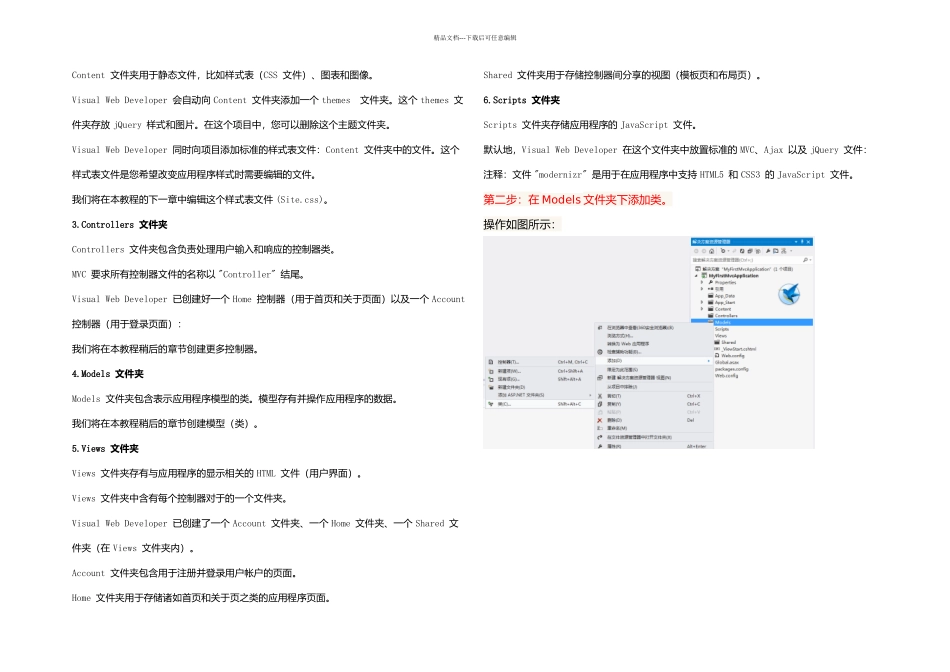Screen dimensions: 950x672
Task: Click the Class 类(C)... item with Shift+Alt+C
Action: pyautogui.click(x=540, y=404)
